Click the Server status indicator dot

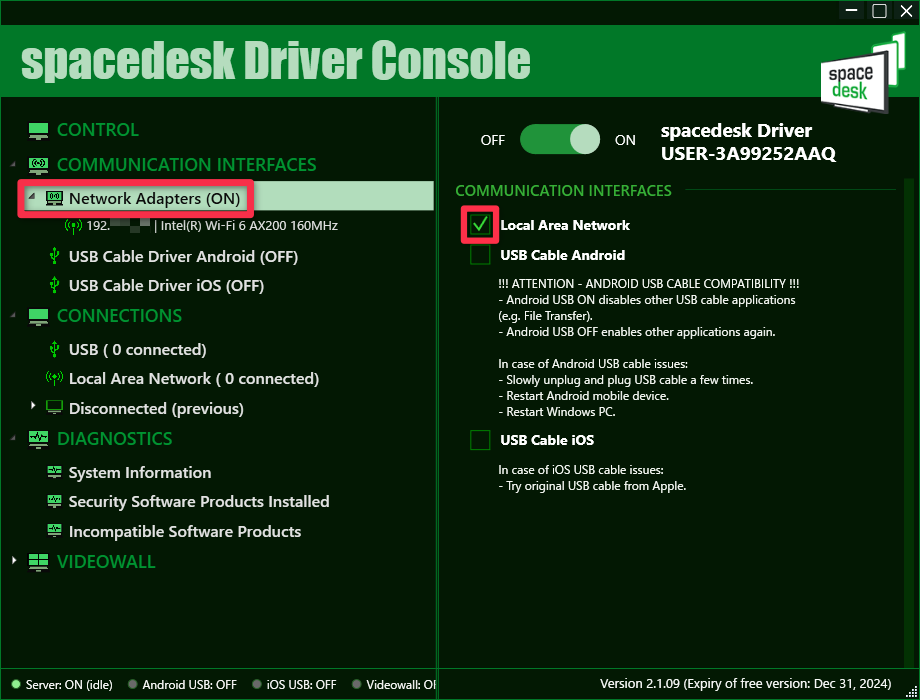(x=16, y=684)
